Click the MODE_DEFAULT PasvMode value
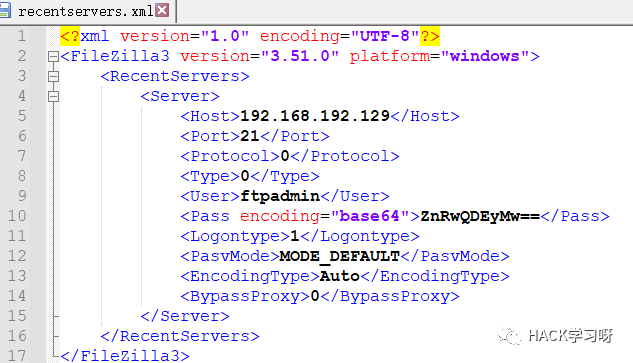633x363 pixels. 340,256
